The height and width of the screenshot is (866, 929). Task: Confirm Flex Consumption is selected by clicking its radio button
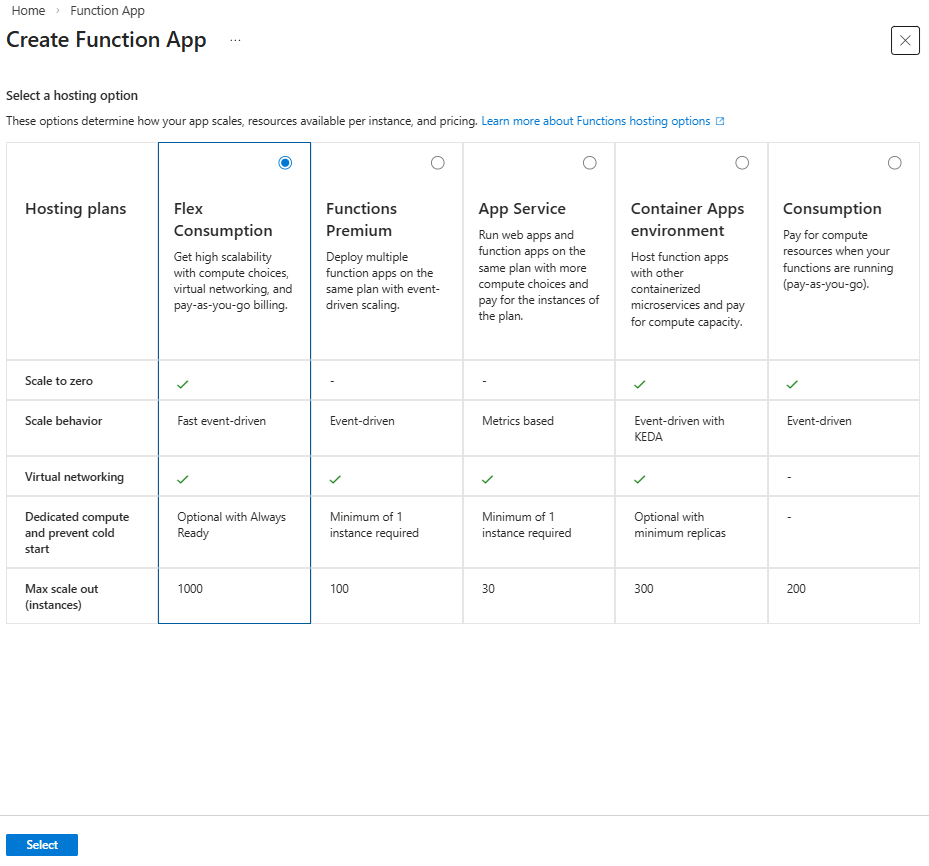pos(285,162)
